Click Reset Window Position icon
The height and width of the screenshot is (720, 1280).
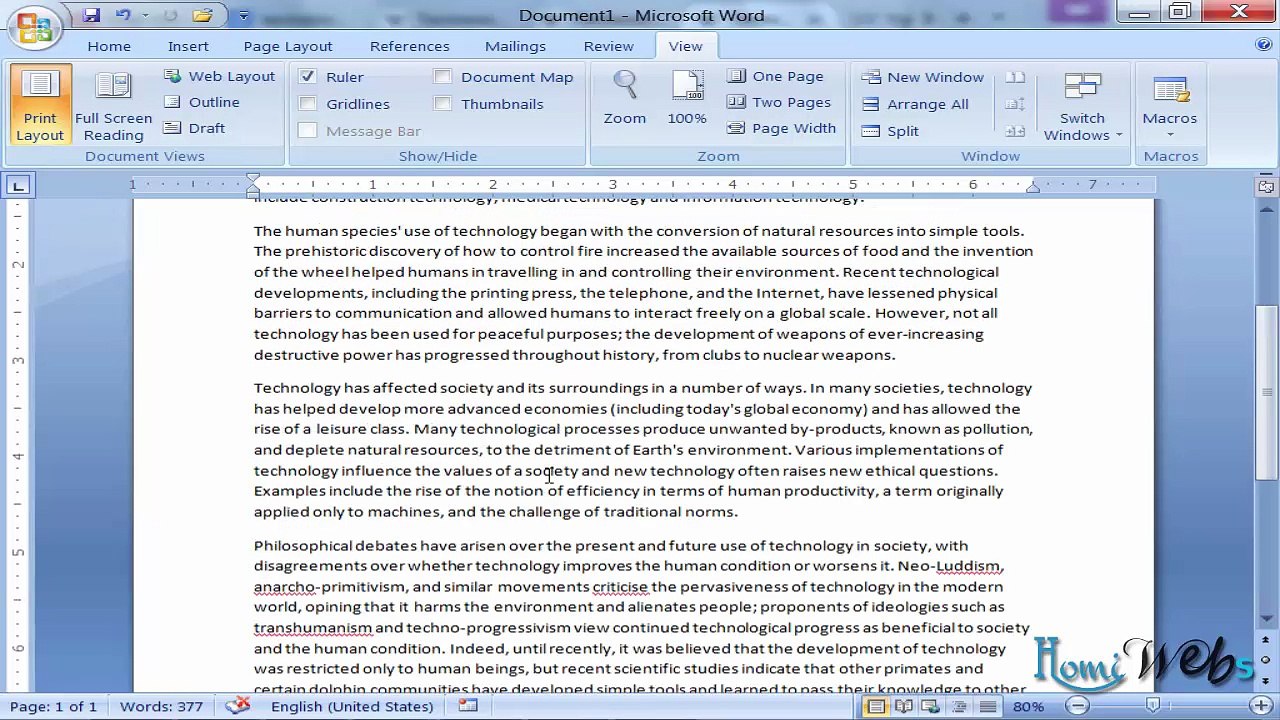click(x=1015, y=131)
